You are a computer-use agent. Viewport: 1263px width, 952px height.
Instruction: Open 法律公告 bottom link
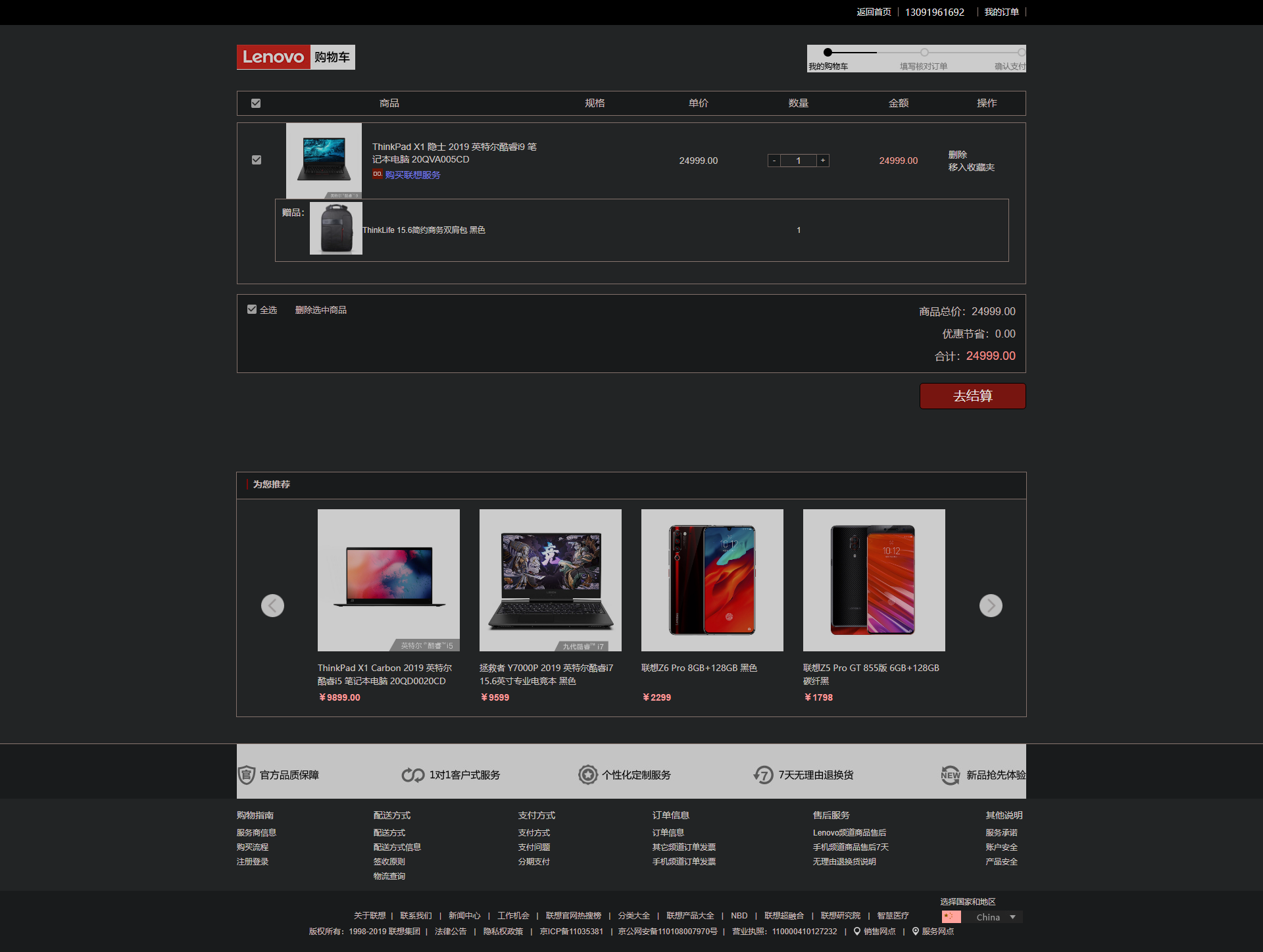(x=451, y=932)
